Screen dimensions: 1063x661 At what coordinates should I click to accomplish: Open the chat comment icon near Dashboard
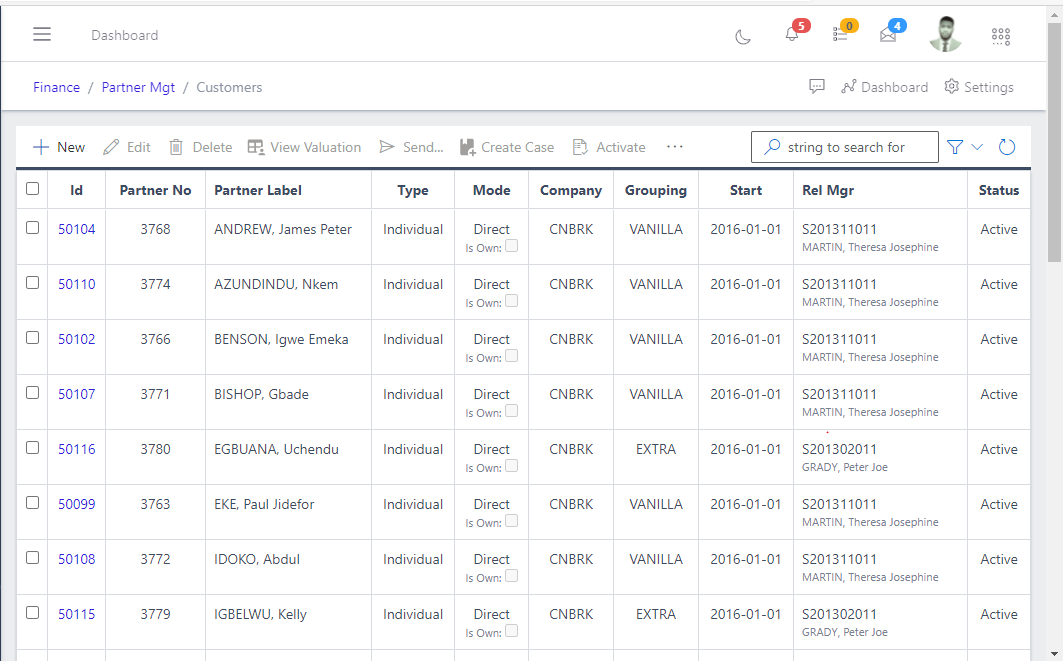[817, 86]
